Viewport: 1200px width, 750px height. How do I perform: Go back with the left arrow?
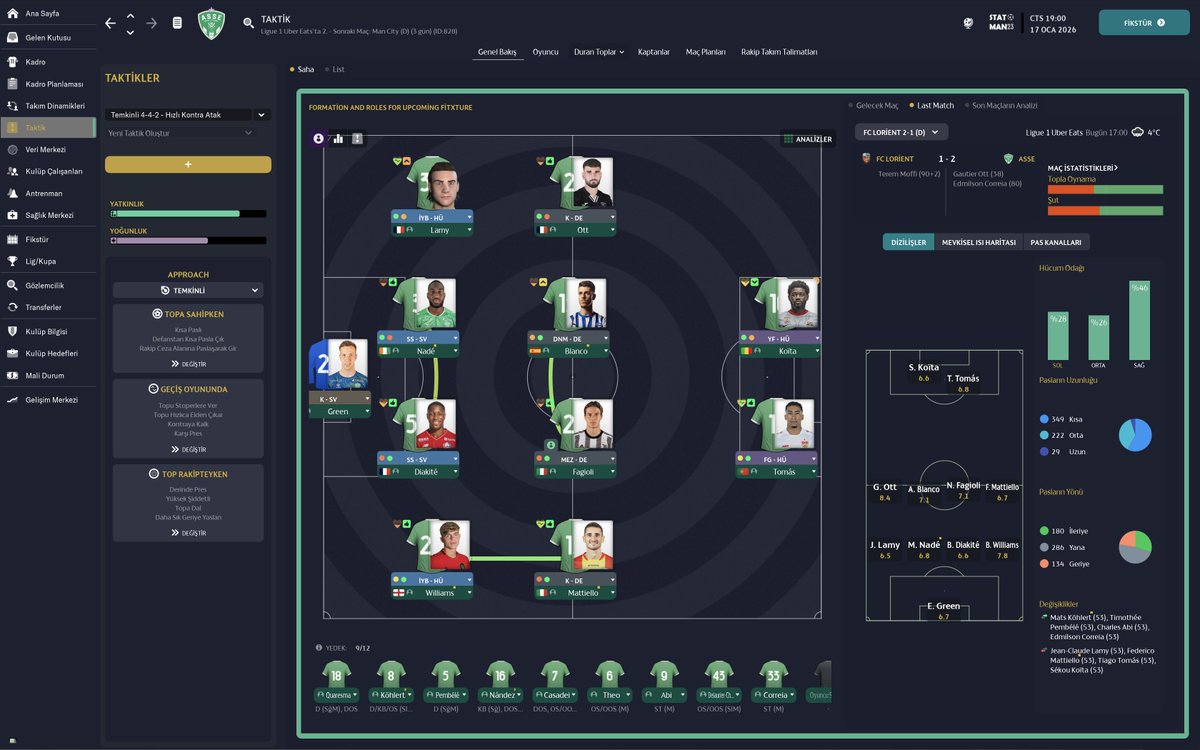pyautogui.click(x=110, y=23)
